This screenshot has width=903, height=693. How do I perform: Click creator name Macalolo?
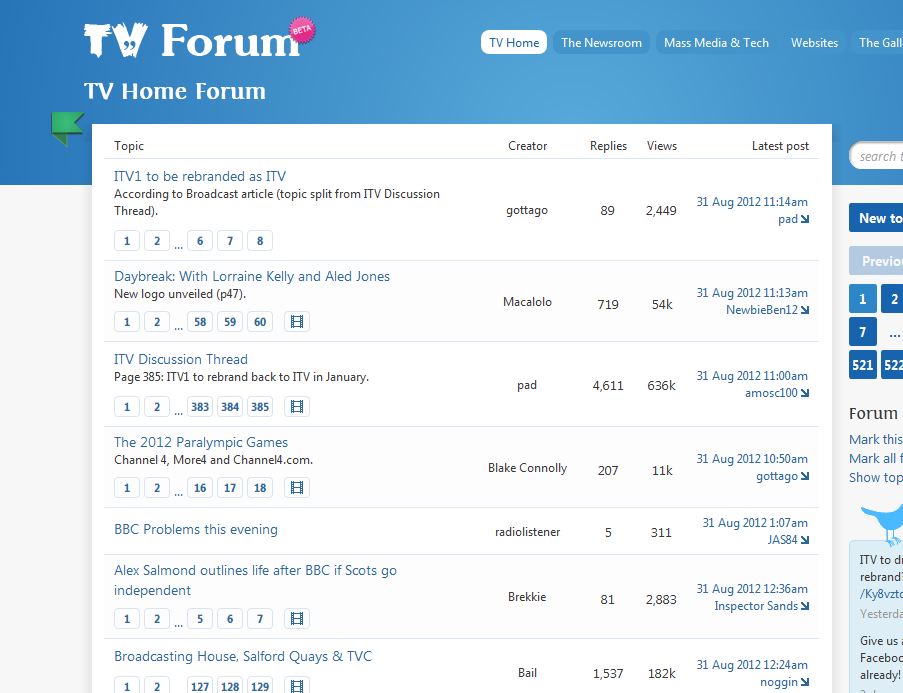pyautogui.click(x=528, y=302)
